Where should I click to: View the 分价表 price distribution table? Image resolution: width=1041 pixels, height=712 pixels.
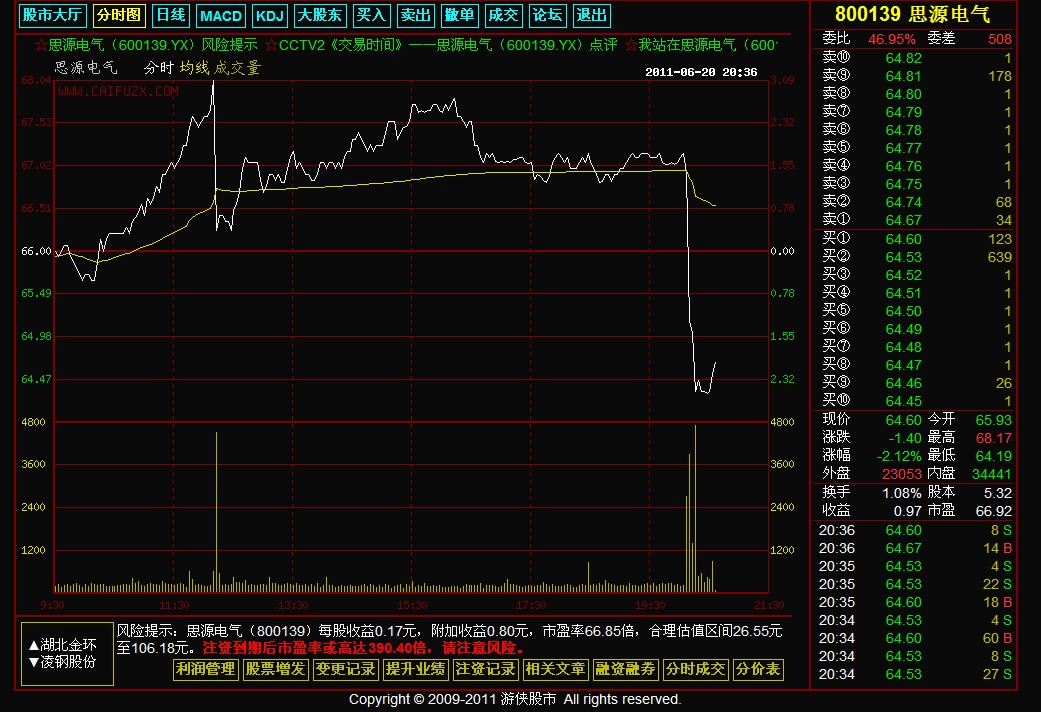pos(758,669)
